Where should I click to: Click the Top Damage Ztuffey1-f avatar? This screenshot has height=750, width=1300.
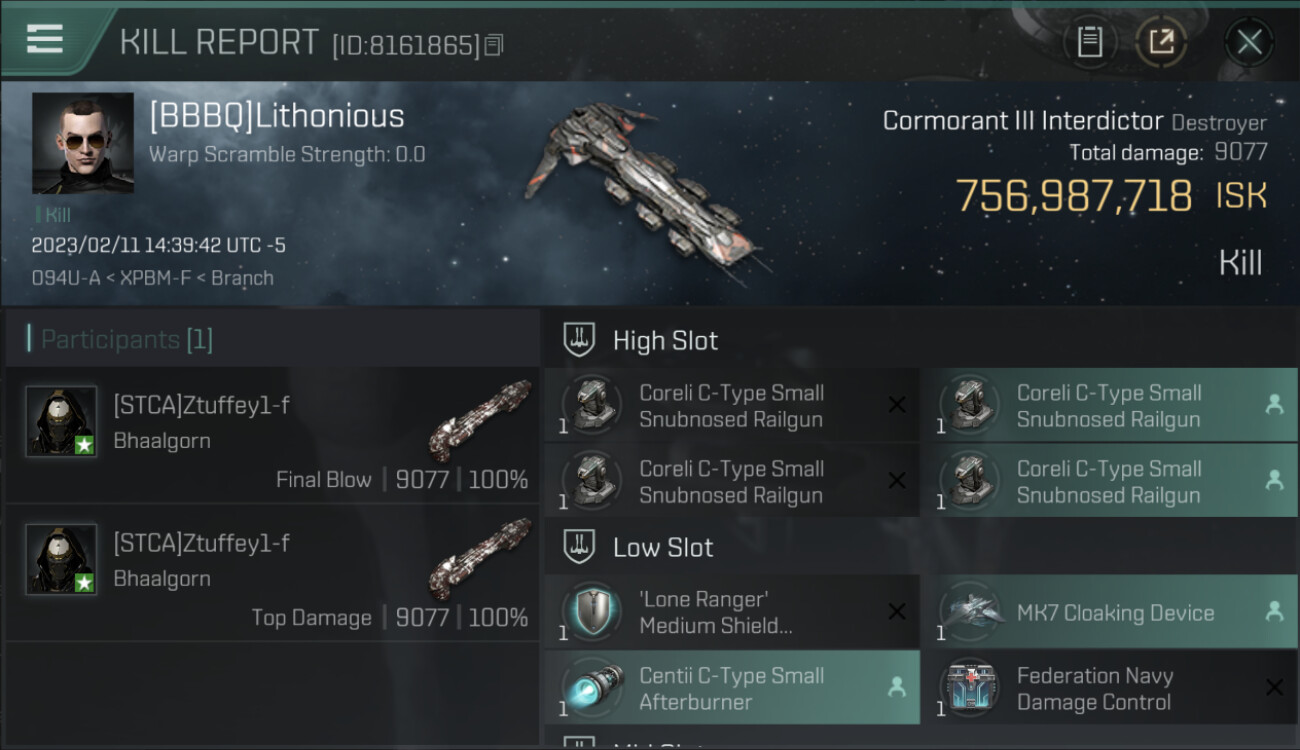click(x=61, y=559)
